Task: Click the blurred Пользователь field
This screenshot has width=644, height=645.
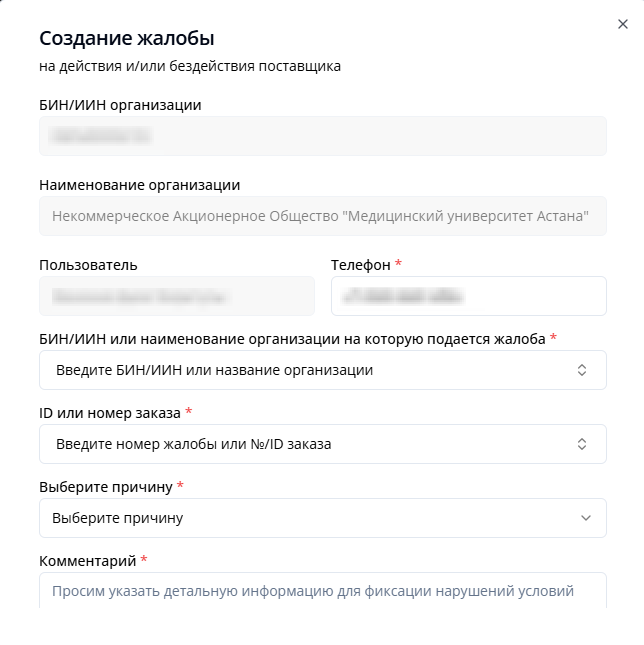Action: pos(176,296)
